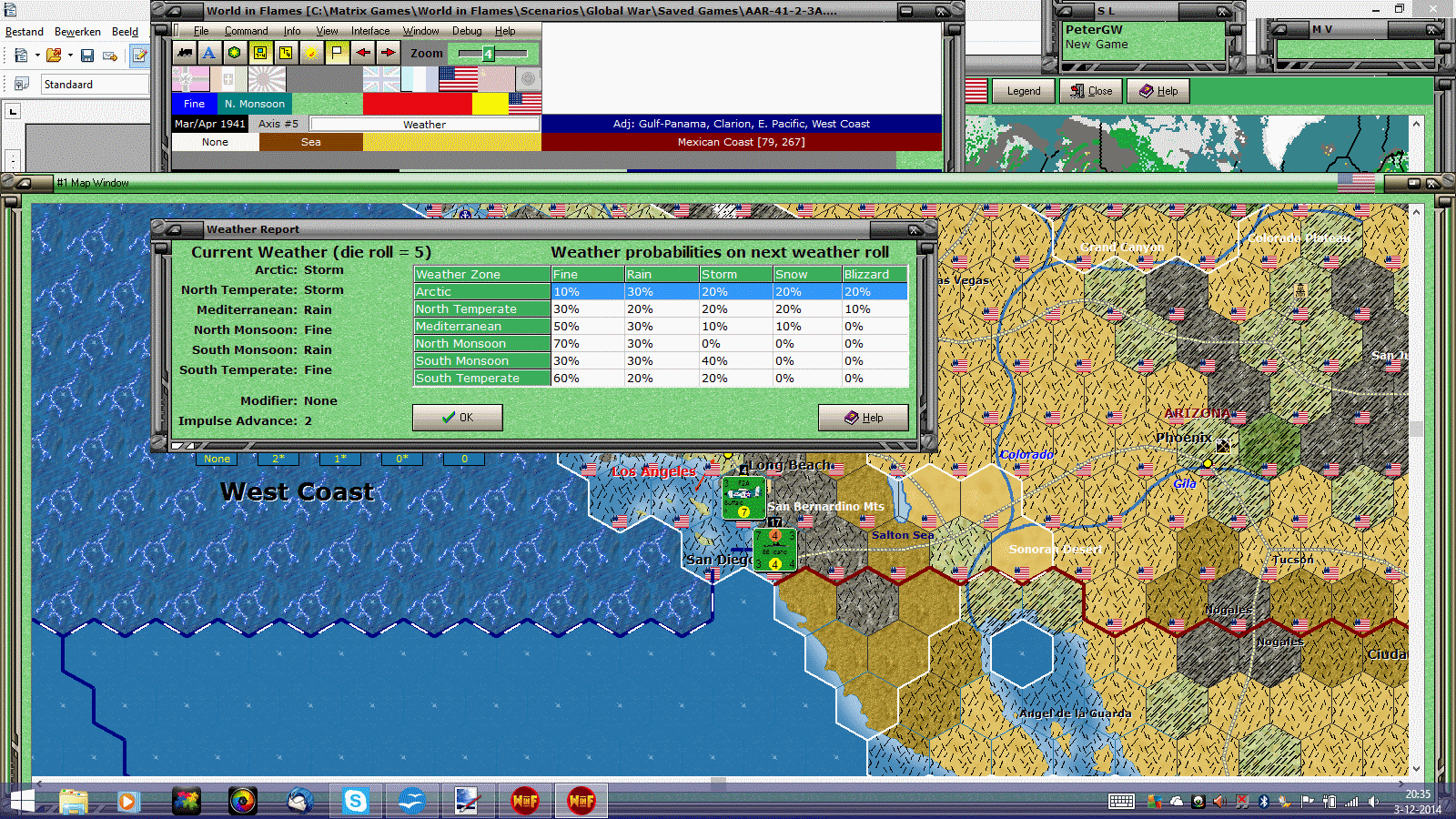The width and height of the screenshot is (1456, 819).
Task: Close the Weather Report dialog with X
Action: coord(915,229)
